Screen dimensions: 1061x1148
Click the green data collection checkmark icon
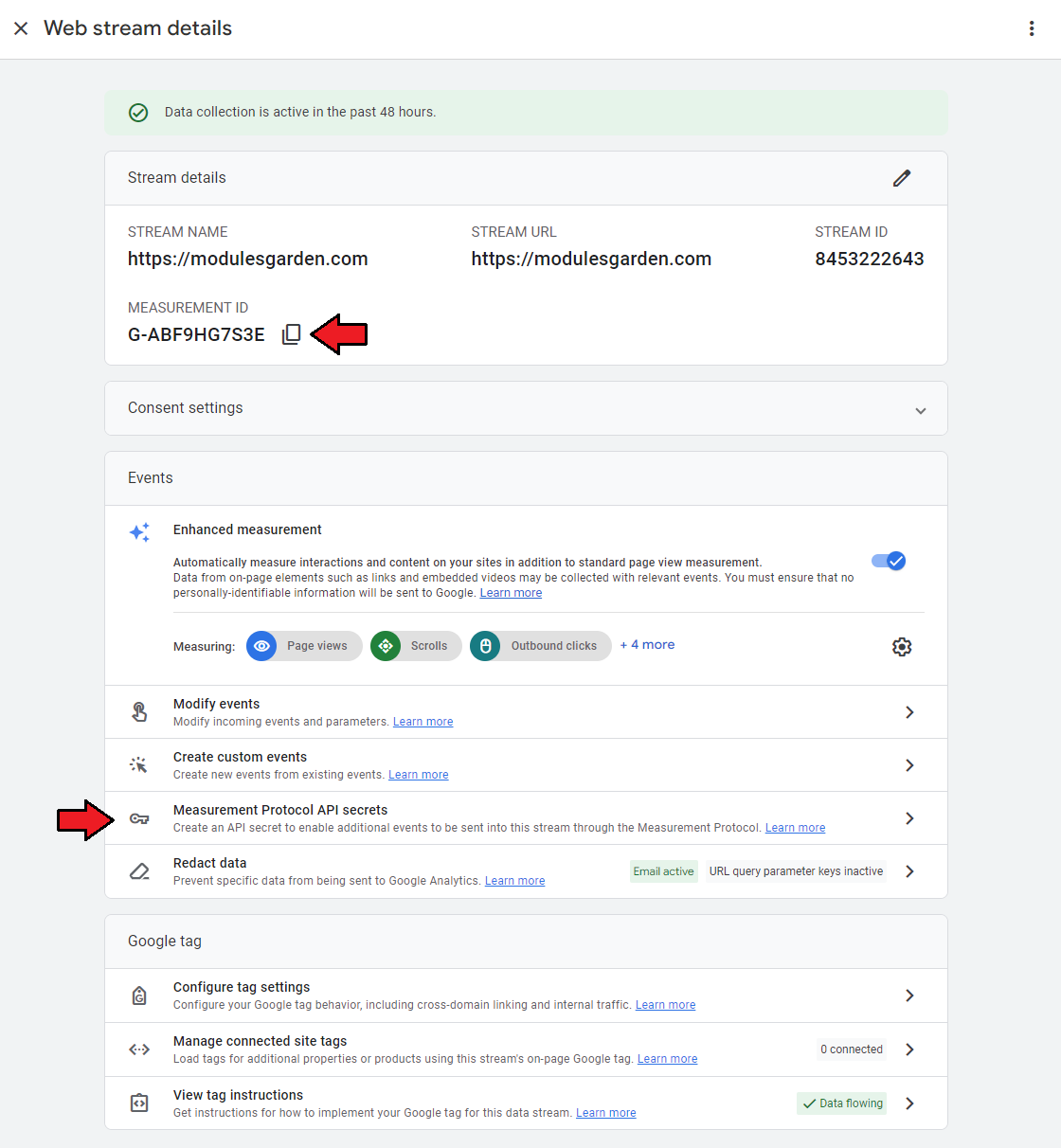tap(138, 113)
